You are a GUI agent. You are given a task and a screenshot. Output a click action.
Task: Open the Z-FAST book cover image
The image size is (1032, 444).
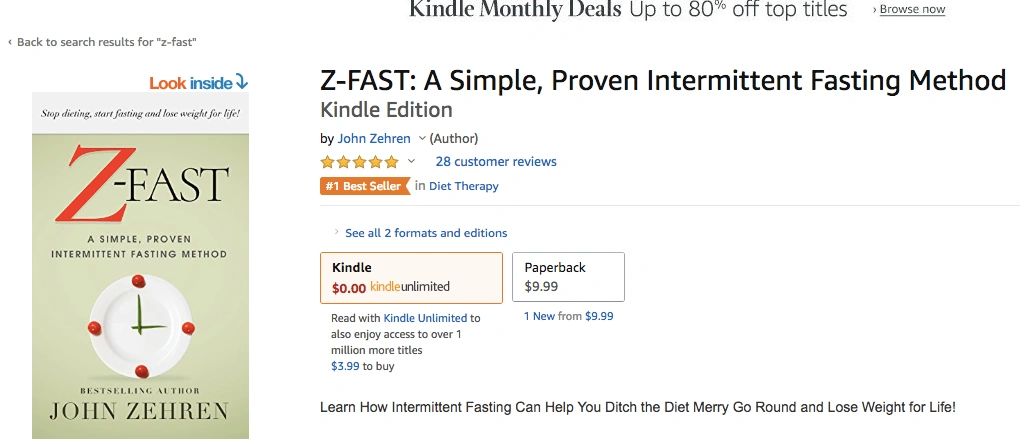click(x=140, y=265)
